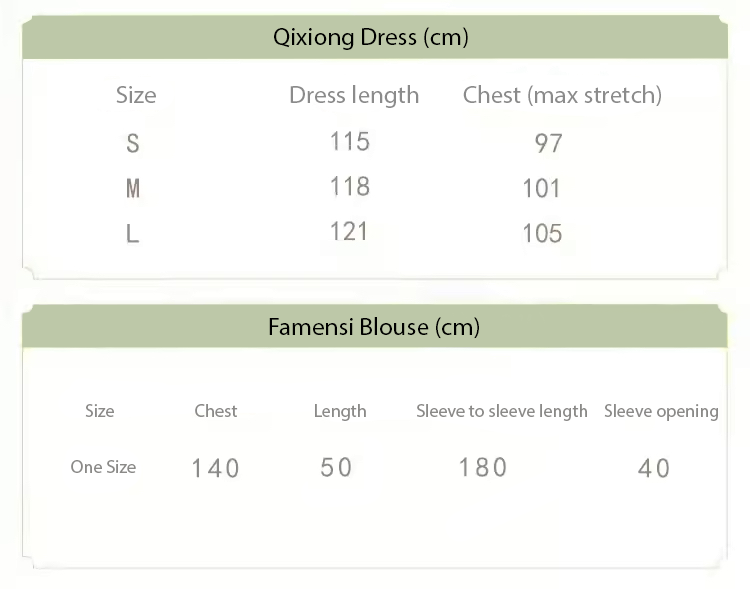This screenshot has height=589, width=750.
Task: Click the 101 chest measurement
Action: pos(541,188)
